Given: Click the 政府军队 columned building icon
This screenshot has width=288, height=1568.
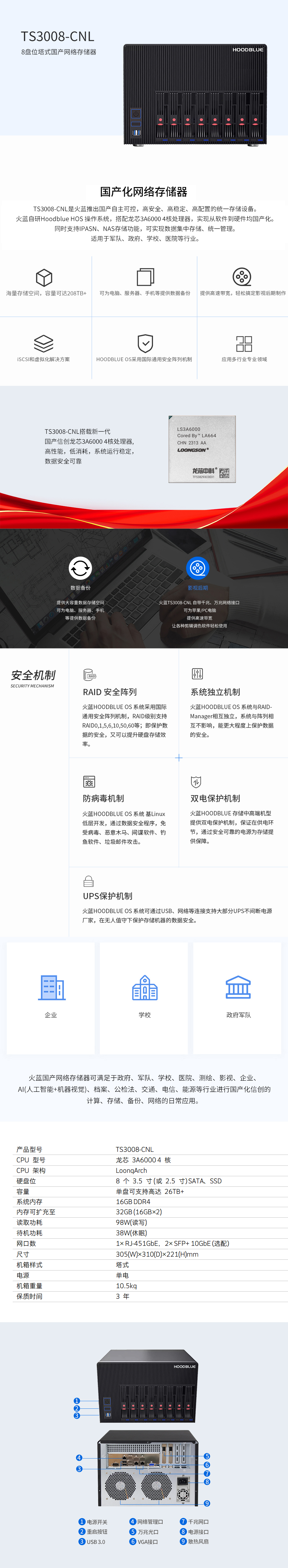Looking at the screenshot, I should [x=238, y=987].
